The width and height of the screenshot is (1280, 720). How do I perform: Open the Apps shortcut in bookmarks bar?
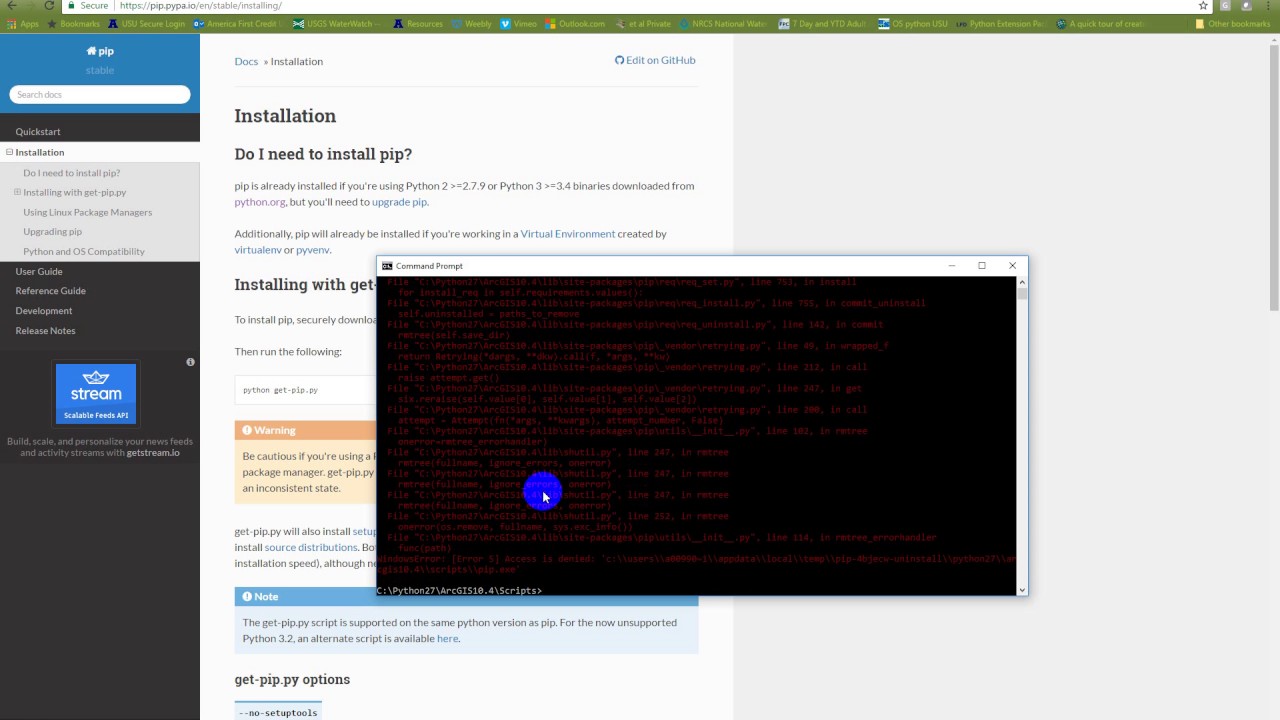tap(23, 24)
